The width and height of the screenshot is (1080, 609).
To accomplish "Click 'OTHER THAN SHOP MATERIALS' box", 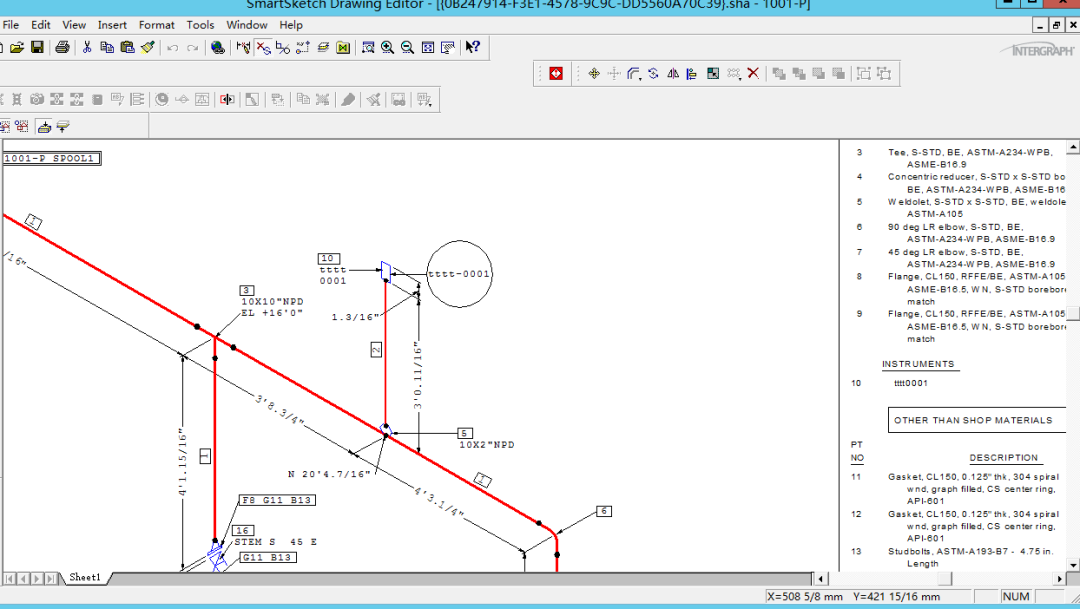I will (977, 420).
